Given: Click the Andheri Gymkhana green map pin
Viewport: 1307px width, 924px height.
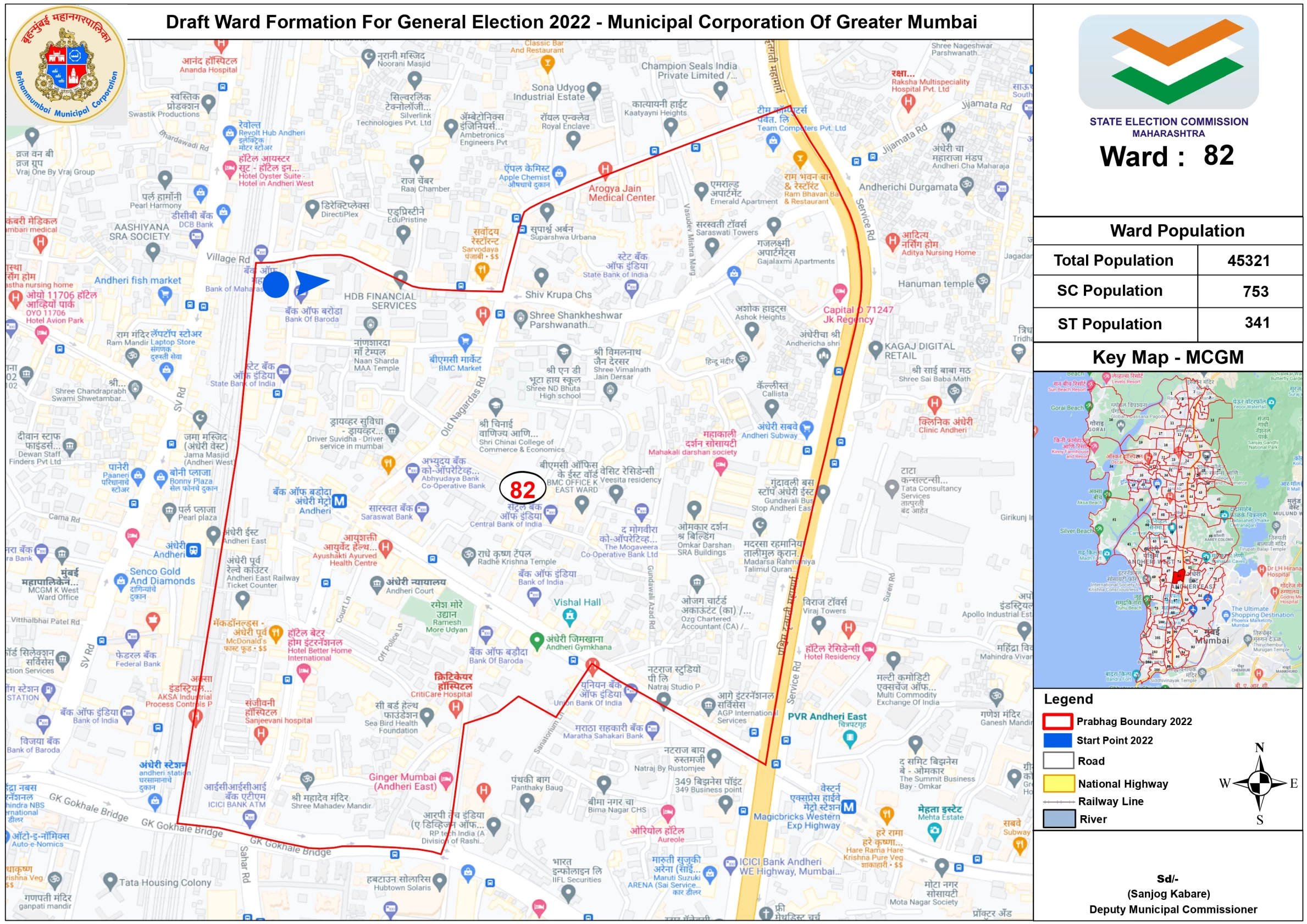Looking at the screenshot, I should pyautogui.click(x=536, y=640).
